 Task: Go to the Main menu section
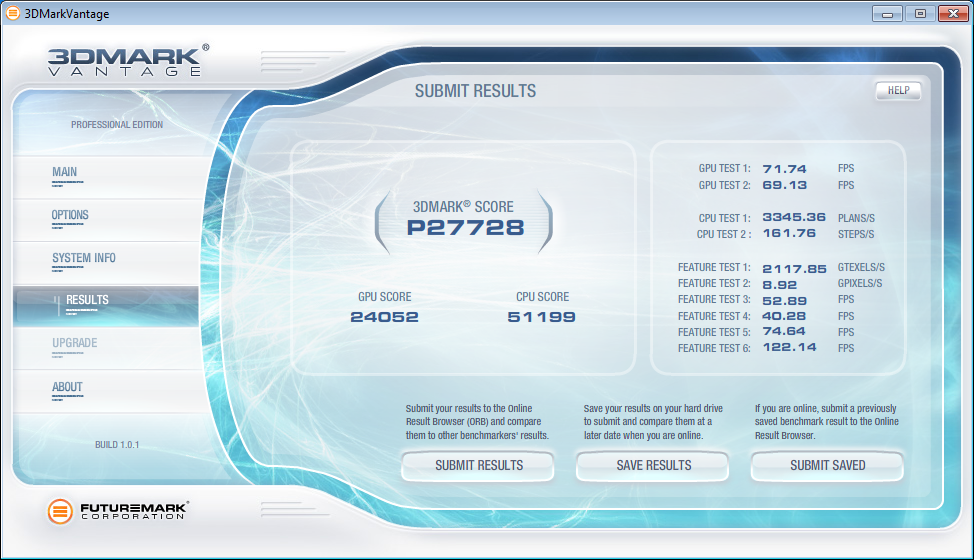[x=65, y=172]
